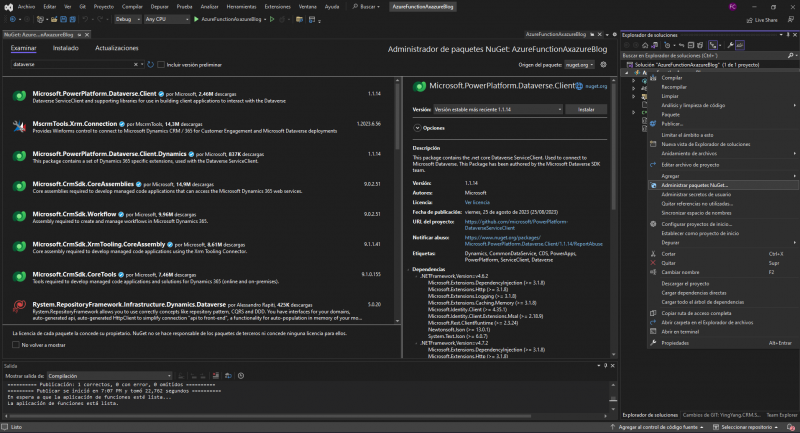
Task: Enable Incluir versión preliminar checkbox
Action: [x=161, y=65]
